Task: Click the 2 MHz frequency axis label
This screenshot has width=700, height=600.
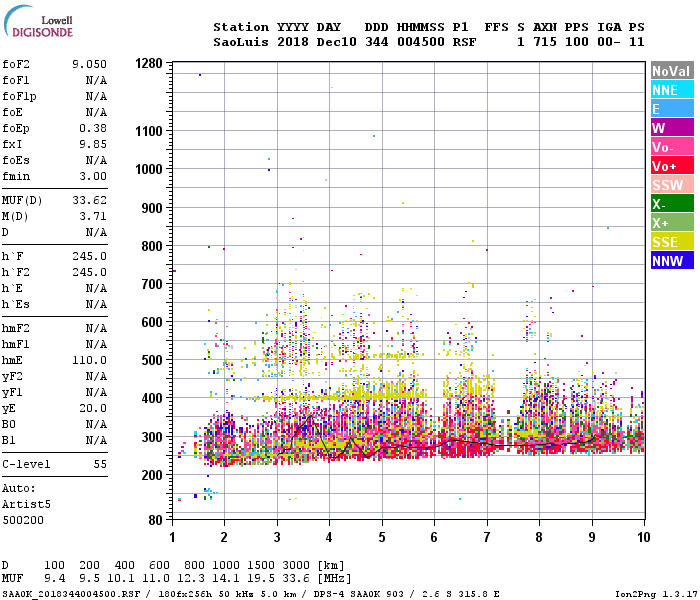Action: [224, 537]
